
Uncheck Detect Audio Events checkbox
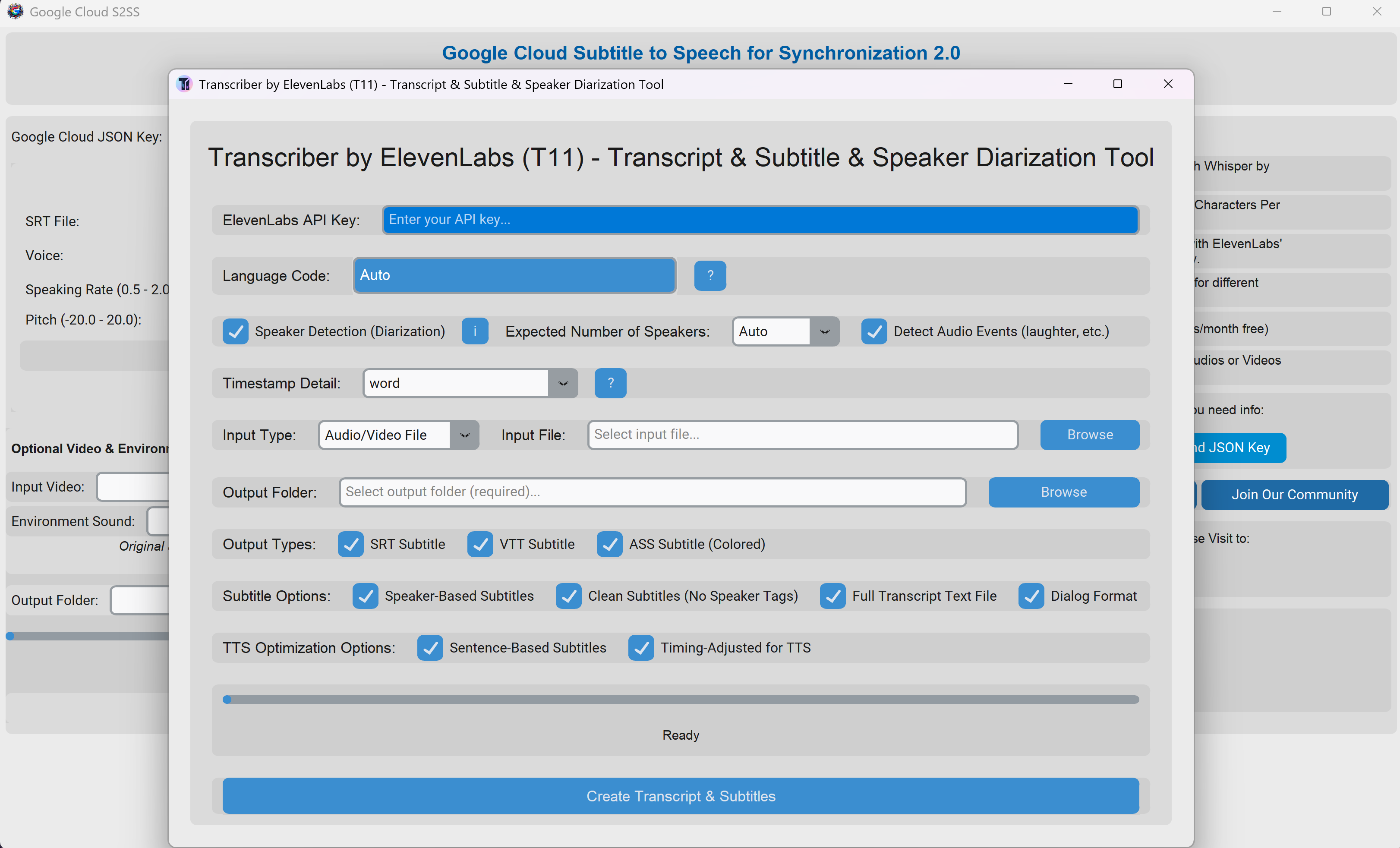874,331
